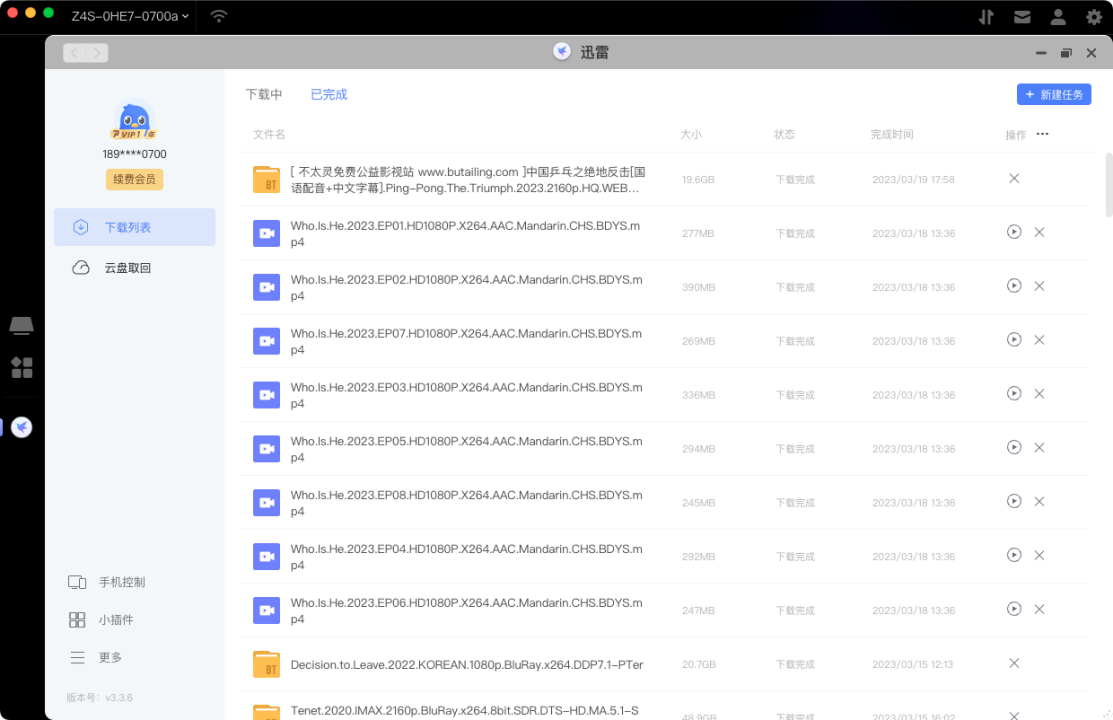This screenshot has width=1113, height=720.
Task: Click the 19.6GB size cell
Action: coord(698,180)
